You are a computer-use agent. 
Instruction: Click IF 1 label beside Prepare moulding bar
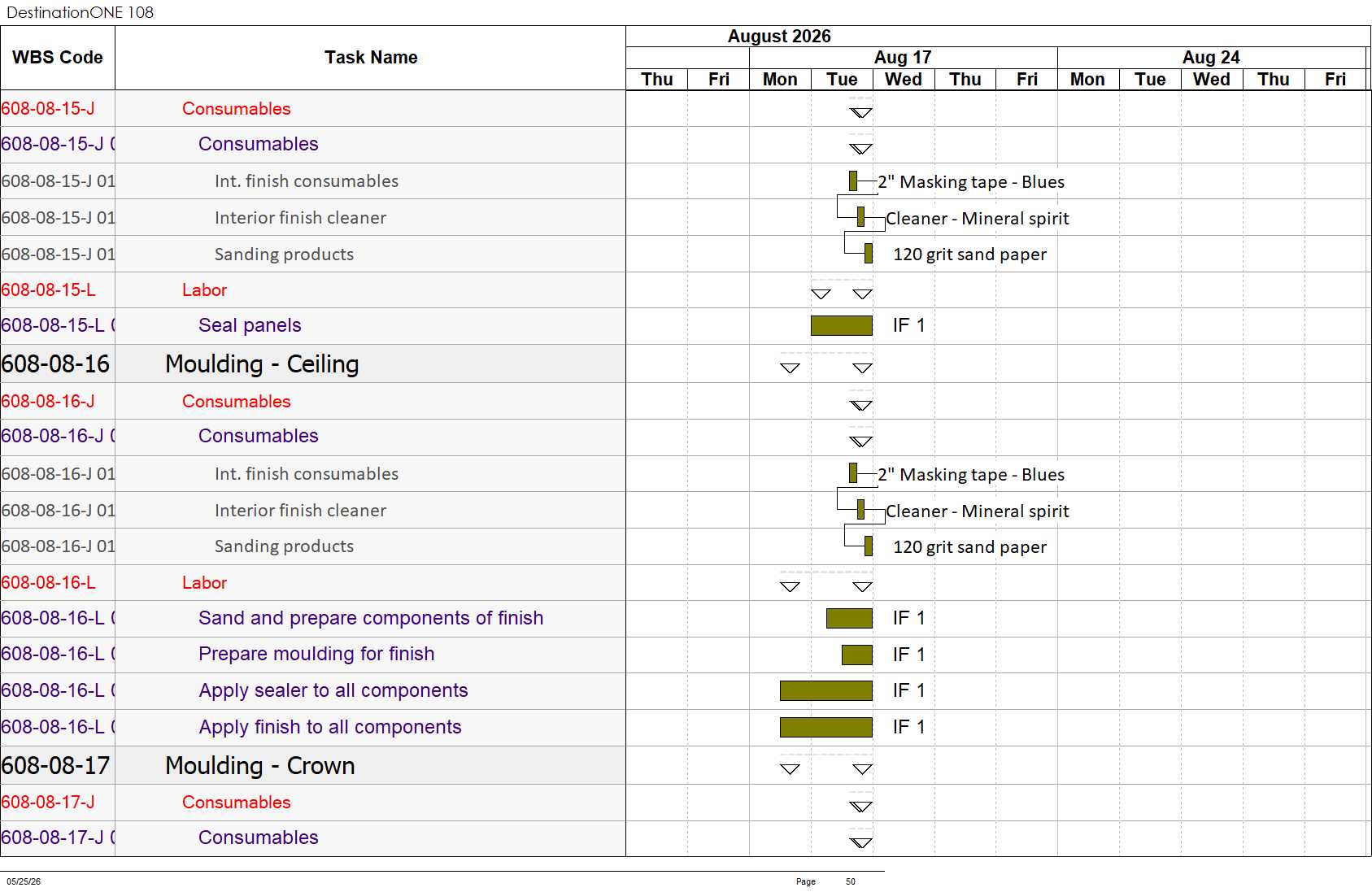point(908,655)
